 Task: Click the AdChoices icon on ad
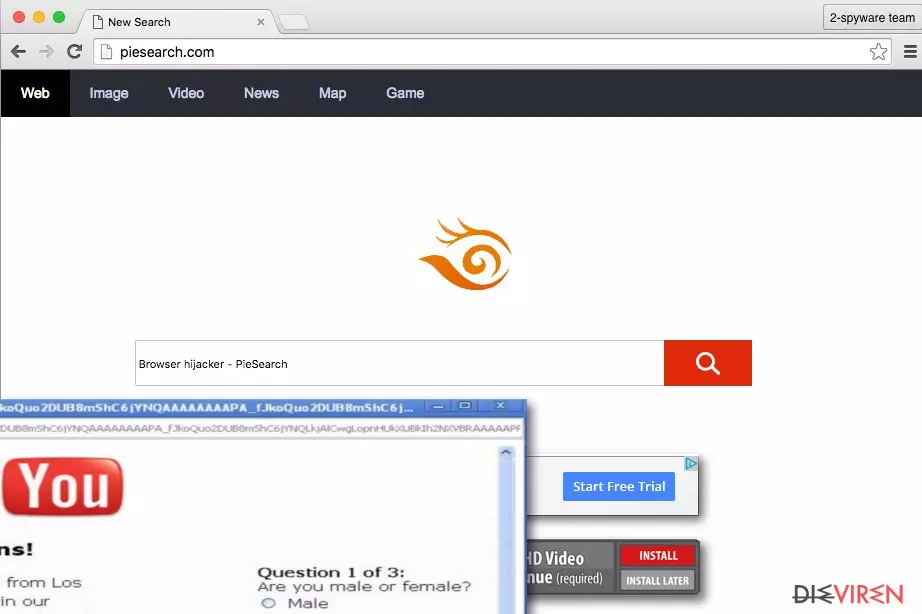[x=691, y=463]
